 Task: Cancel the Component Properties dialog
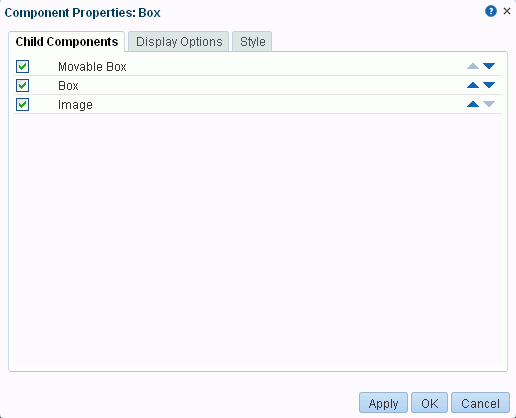pos(480,403)
